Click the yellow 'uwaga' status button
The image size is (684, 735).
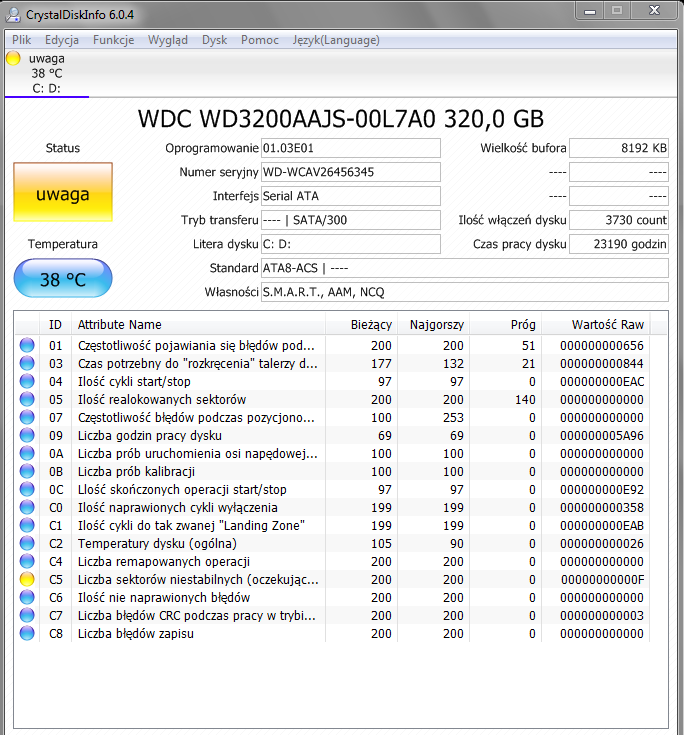pos(63,192)
